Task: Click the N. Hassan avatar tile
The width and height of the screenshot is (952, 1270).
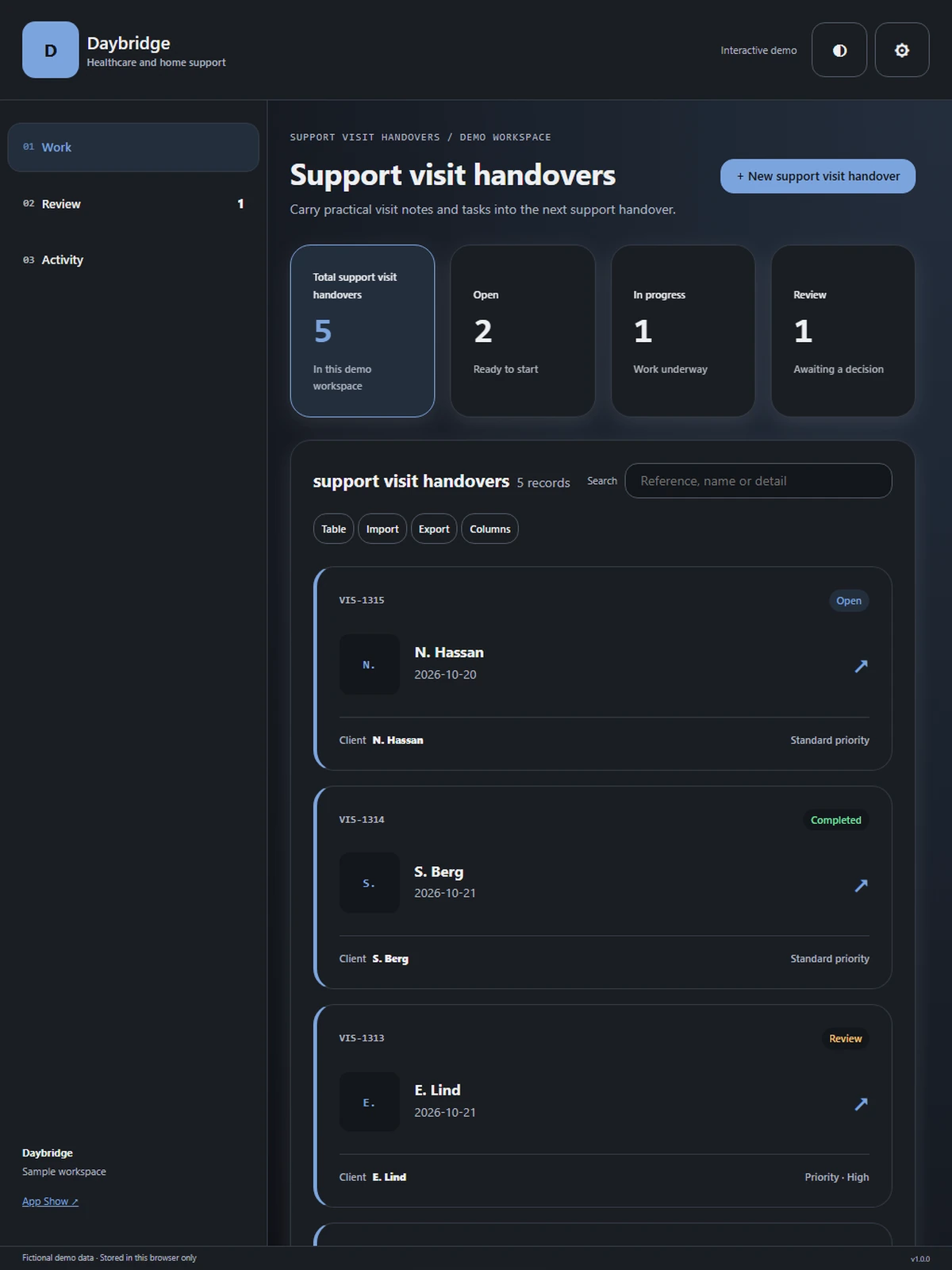Action: [370, 664]
